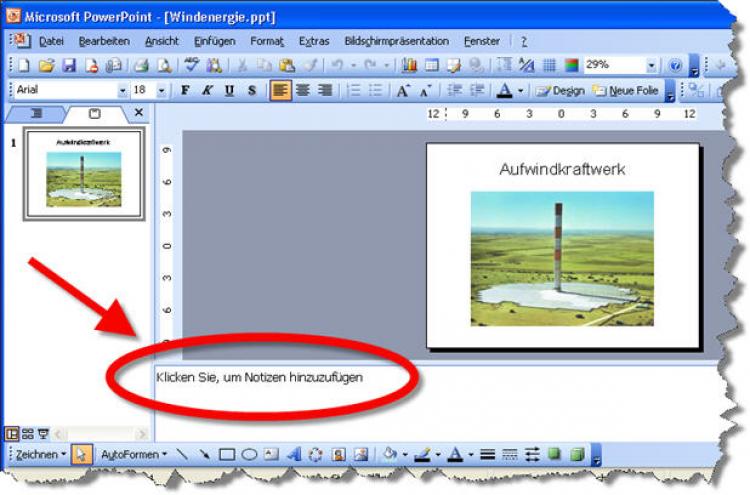Screen dimensions: 750x495
Task: Click the New document icon
Action: [x=23, y=66]
